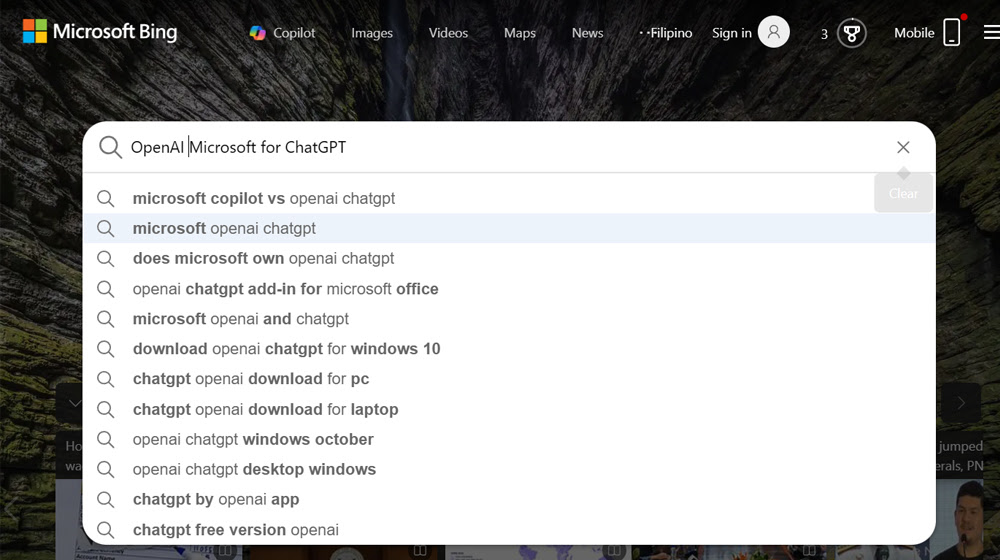Viewport: 1000px width, 560px height.
Task: Open the News tab
Action: pyautogui.click(x=587, y=33)
